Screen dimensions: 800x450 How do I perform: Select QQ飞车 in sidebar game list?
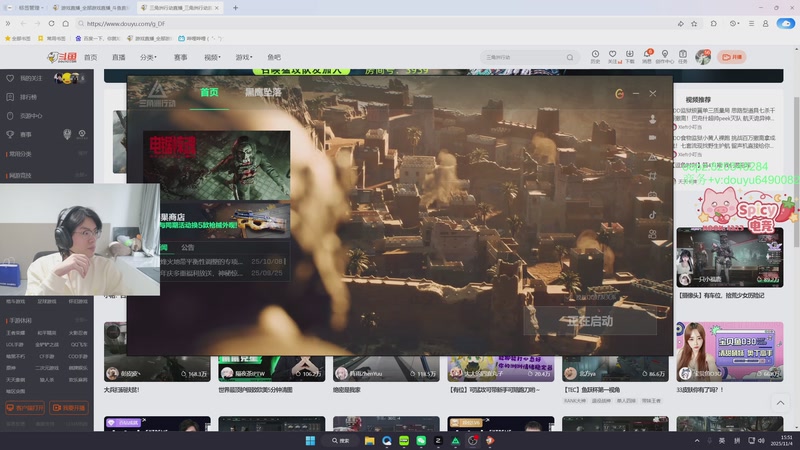[79, 344]
